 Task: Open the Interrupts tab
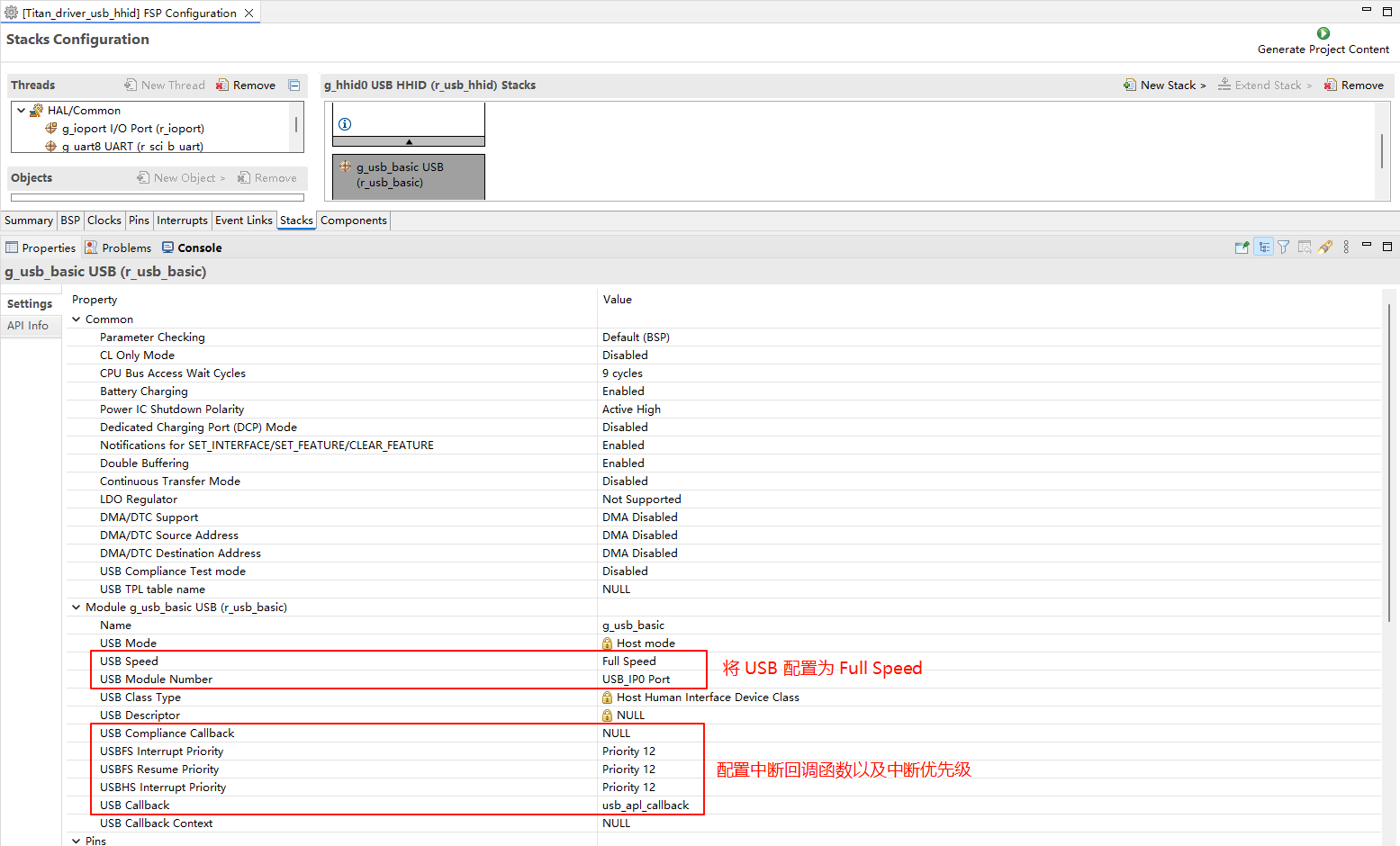[x=182, y=220]
